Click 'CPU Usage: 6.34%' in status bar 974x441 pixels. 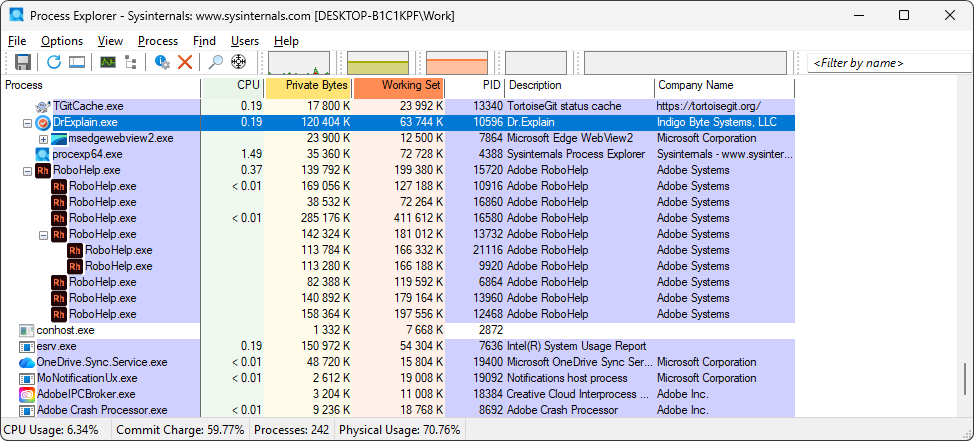(x=51, y=430)
